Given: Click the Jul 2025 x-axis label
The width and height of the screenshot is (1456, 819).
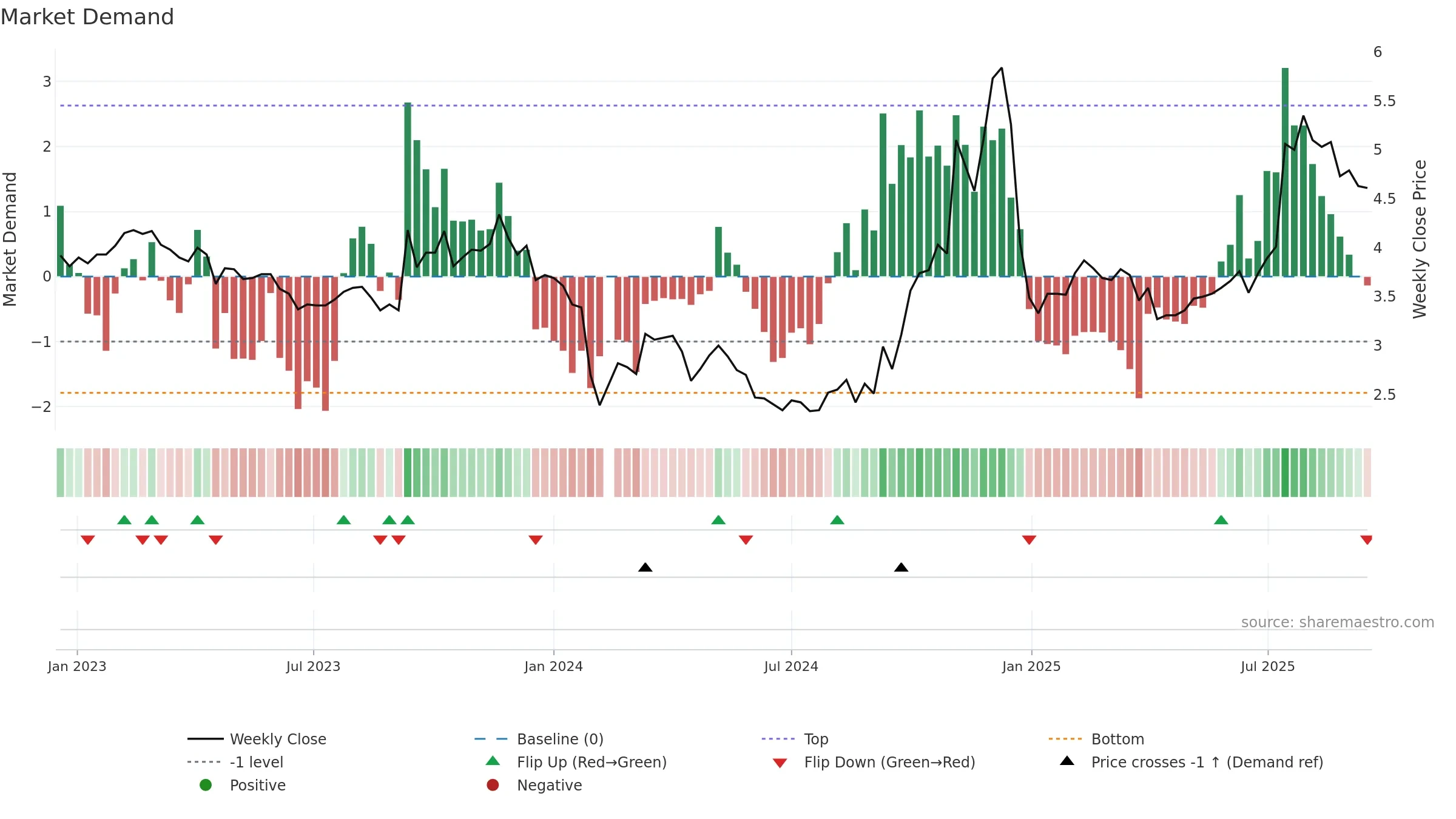Looking at the screenshot, I should click(x=1268, y=667).
